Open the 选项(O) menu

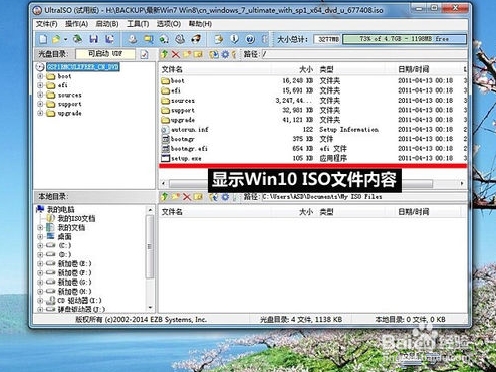point(169,24)
